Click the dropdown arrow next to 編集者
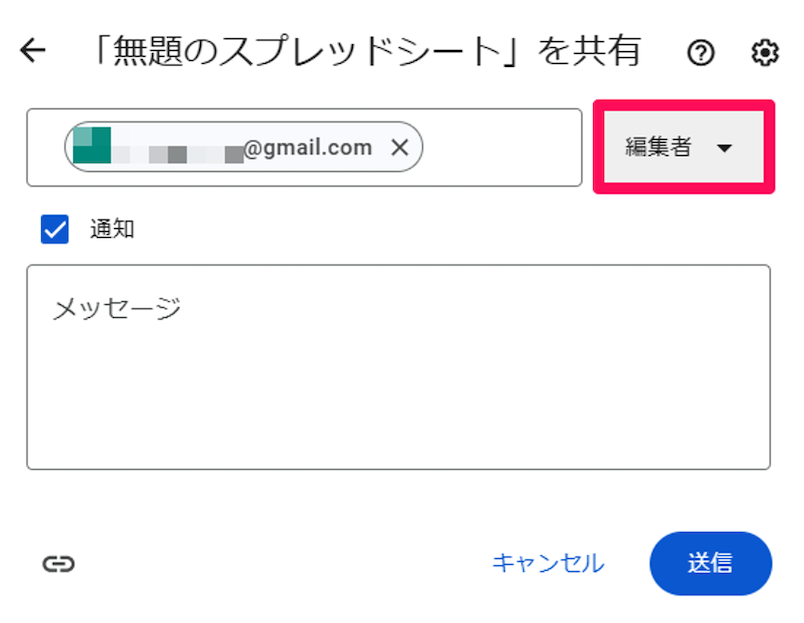804x623 pixels. click(x=726, y=147)
